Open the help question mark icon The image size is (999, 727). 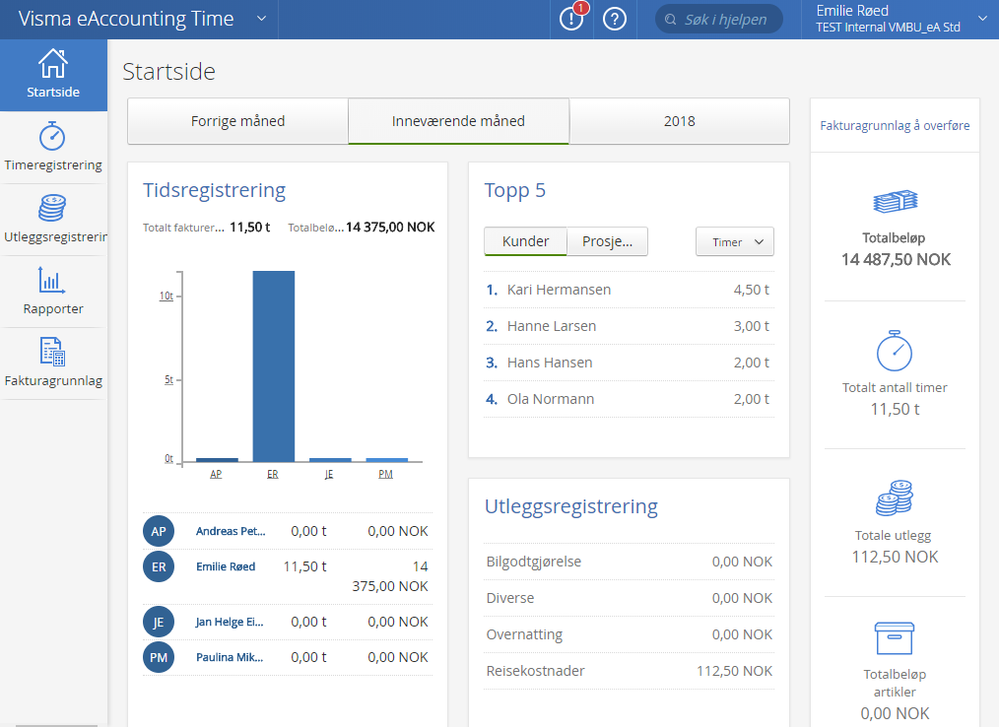[x=615, y=19]
